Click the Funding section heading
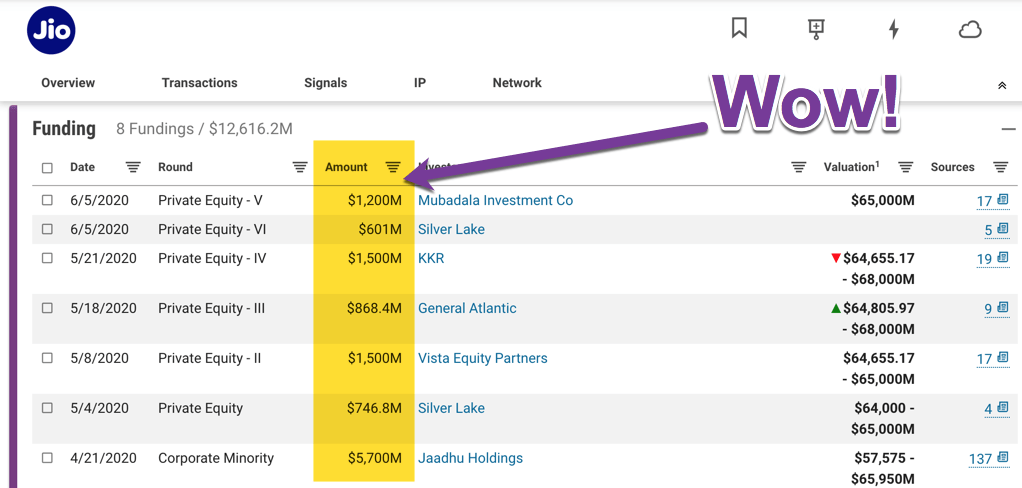This screenshot has height=488, width=1022. click(64, 128)
